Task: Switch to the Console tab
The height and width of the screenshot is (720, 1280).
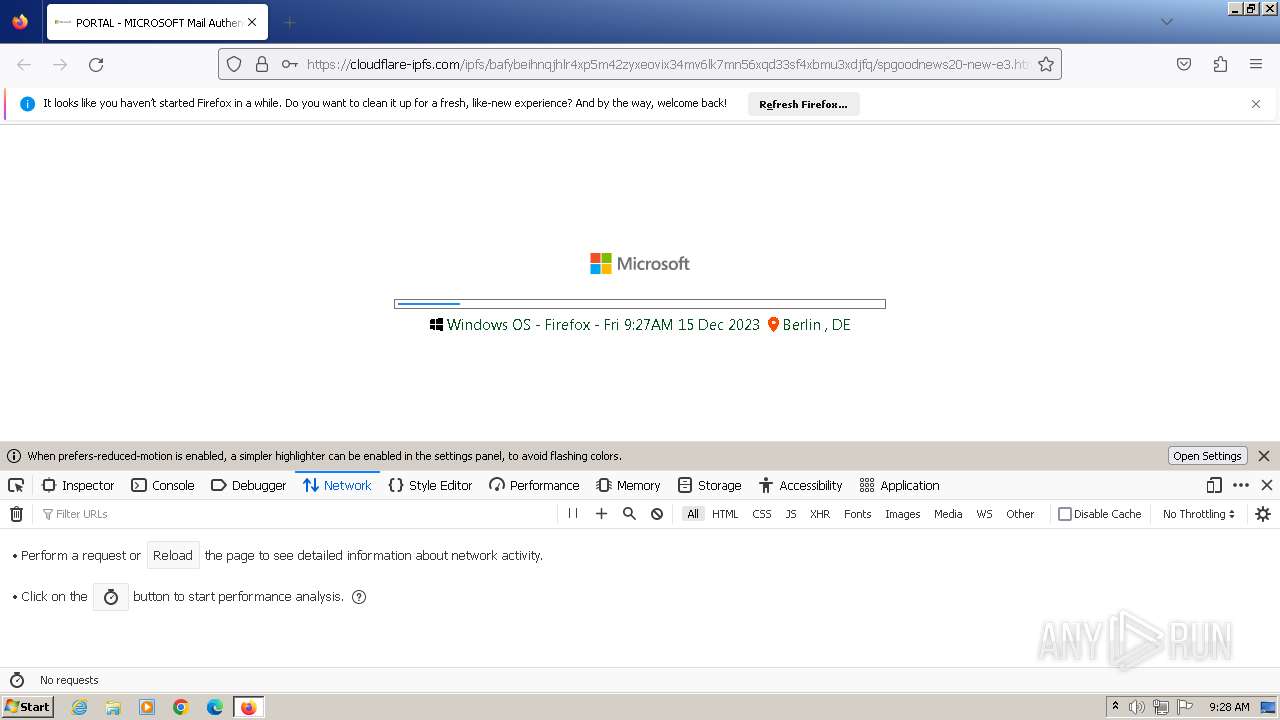Action: [163, 485]
